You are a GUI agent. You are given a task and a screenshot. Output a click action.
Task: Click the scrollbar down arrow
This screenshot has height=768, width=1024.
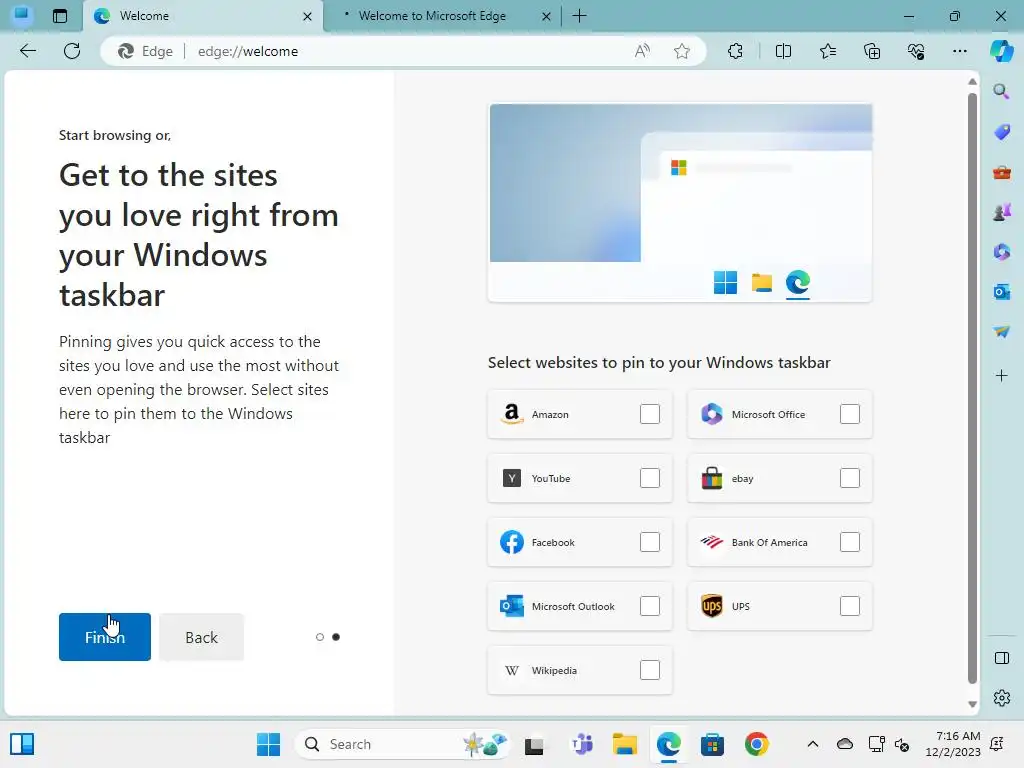pyautogui.click(x=972, y=704)
